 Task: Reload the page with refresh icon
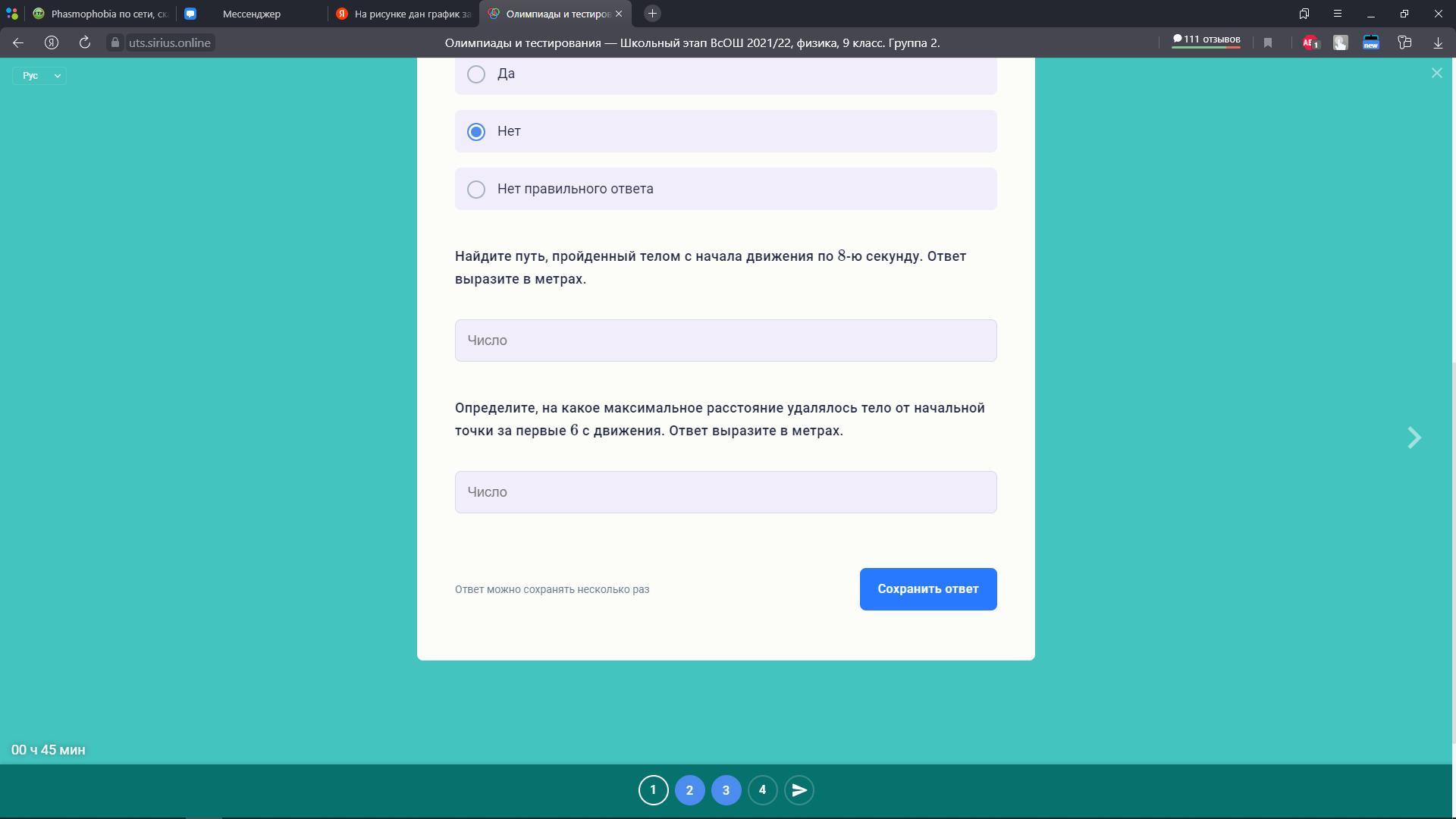[x=85, y=43]
